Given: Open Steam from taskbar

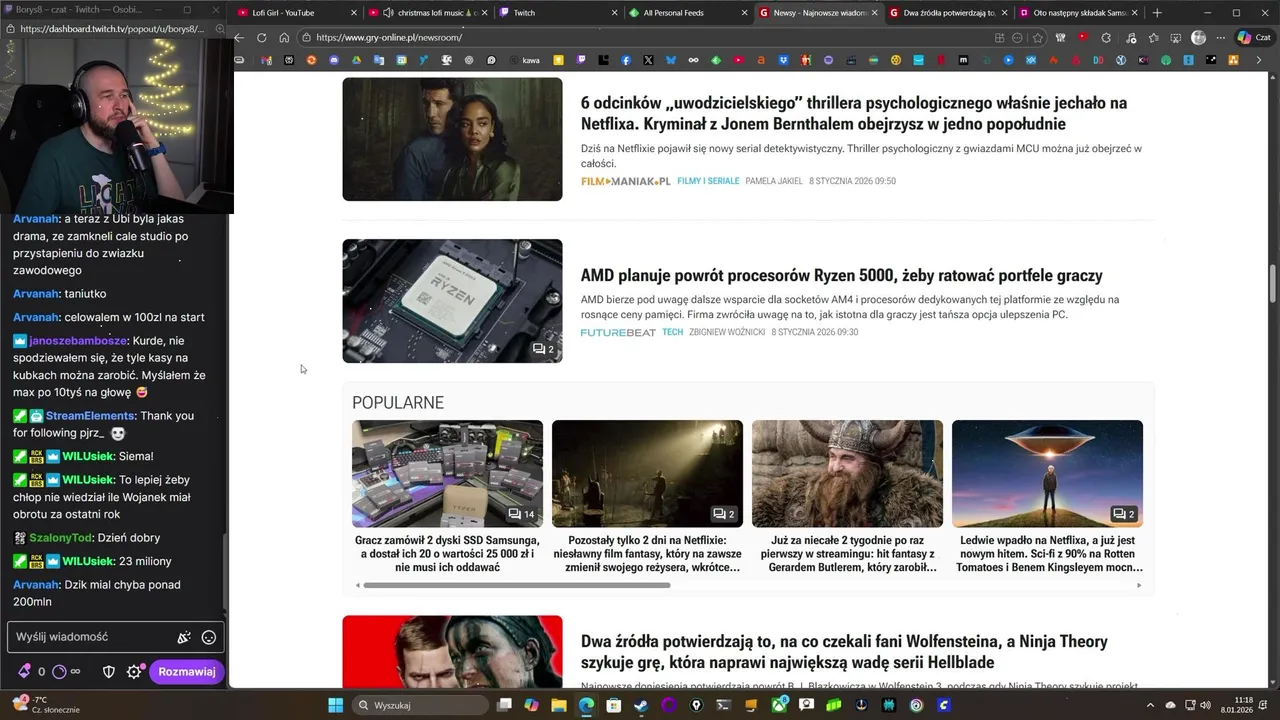Looking at the screenshot, I should coord(641,705).
